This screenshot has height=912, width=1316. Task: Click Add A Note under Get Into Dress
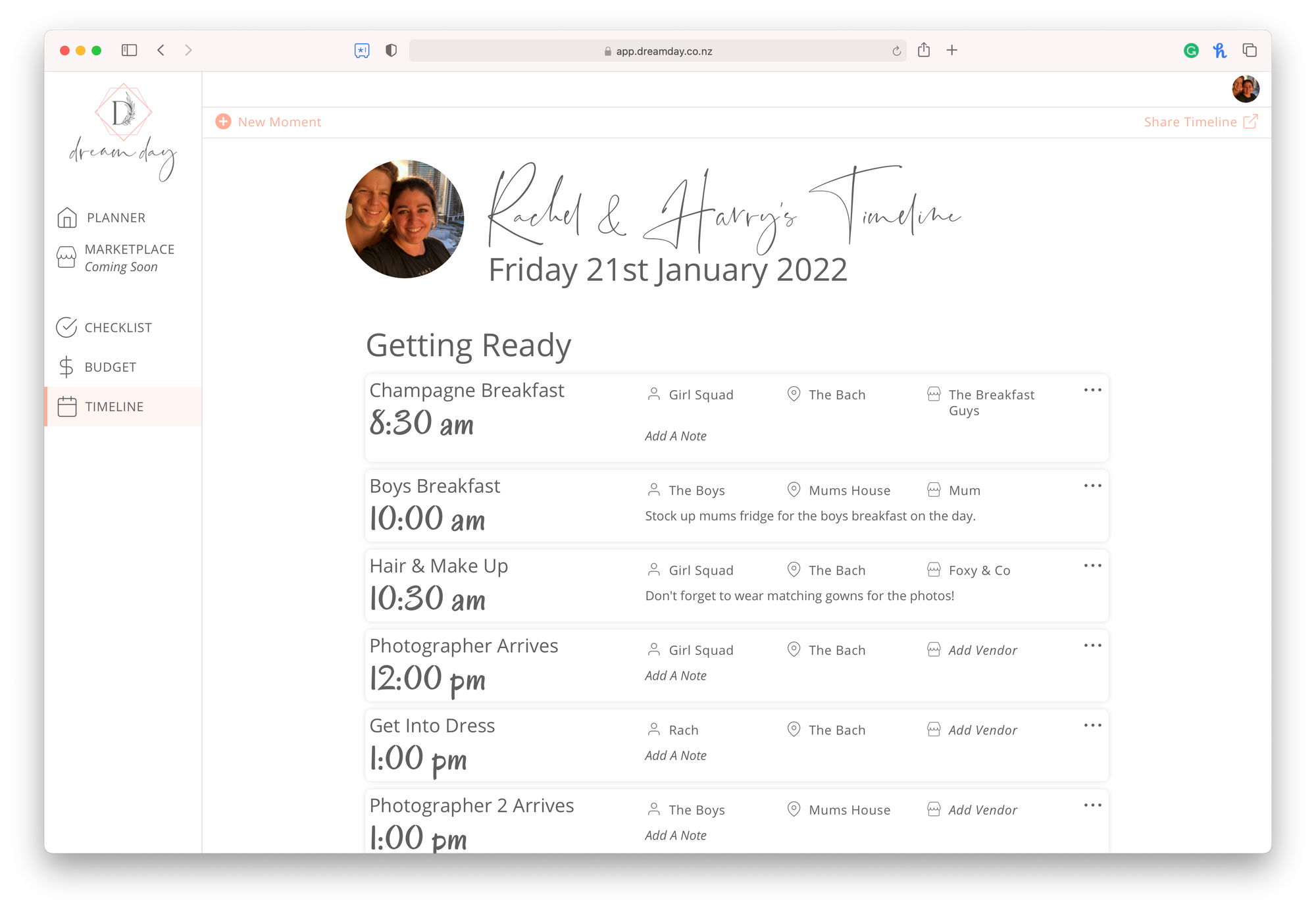676,755
